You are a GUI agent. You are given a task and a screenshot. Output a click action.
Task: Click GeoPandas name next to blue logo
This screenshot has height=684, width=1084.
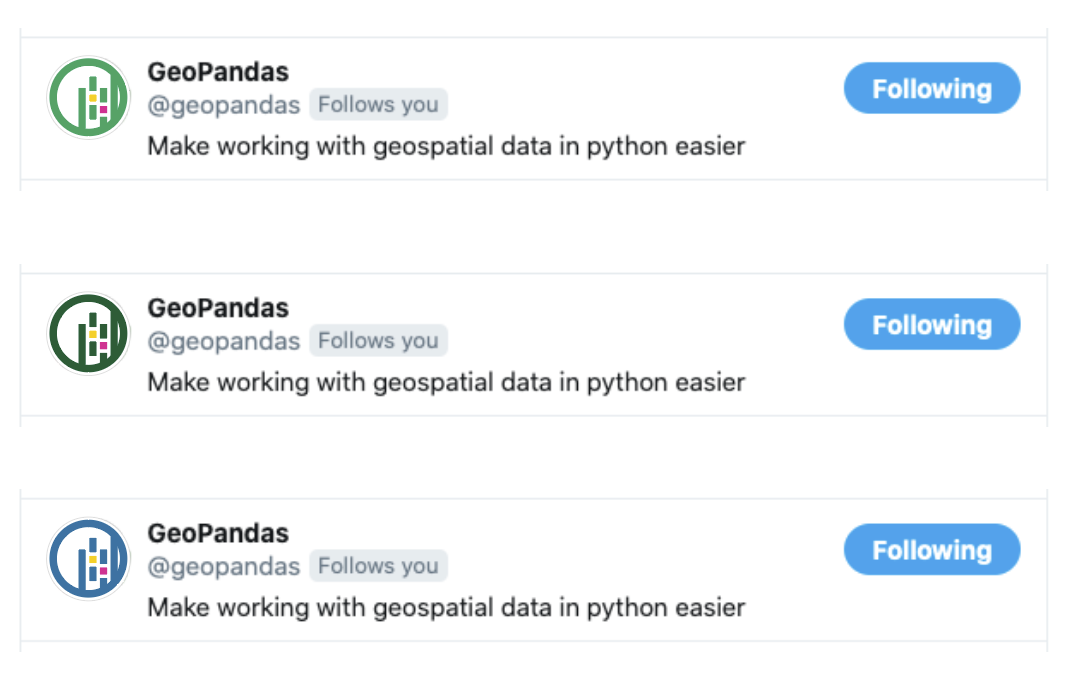point(218,533)
